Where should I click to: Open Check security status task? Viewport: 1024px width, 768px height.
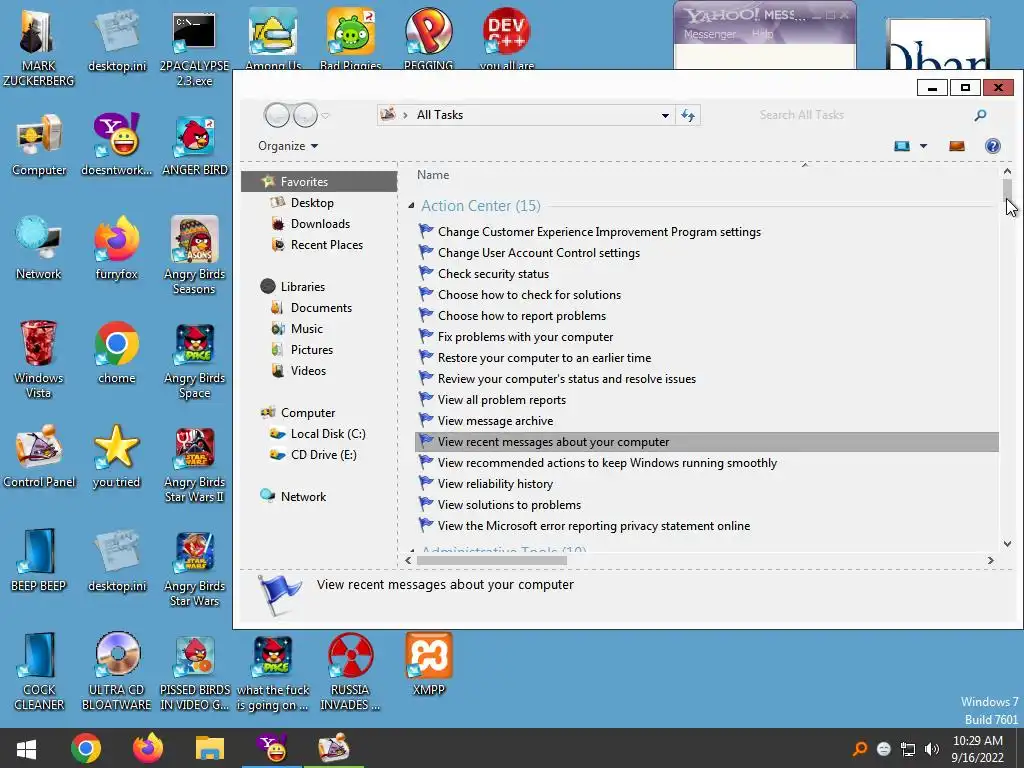coord(493,274)
